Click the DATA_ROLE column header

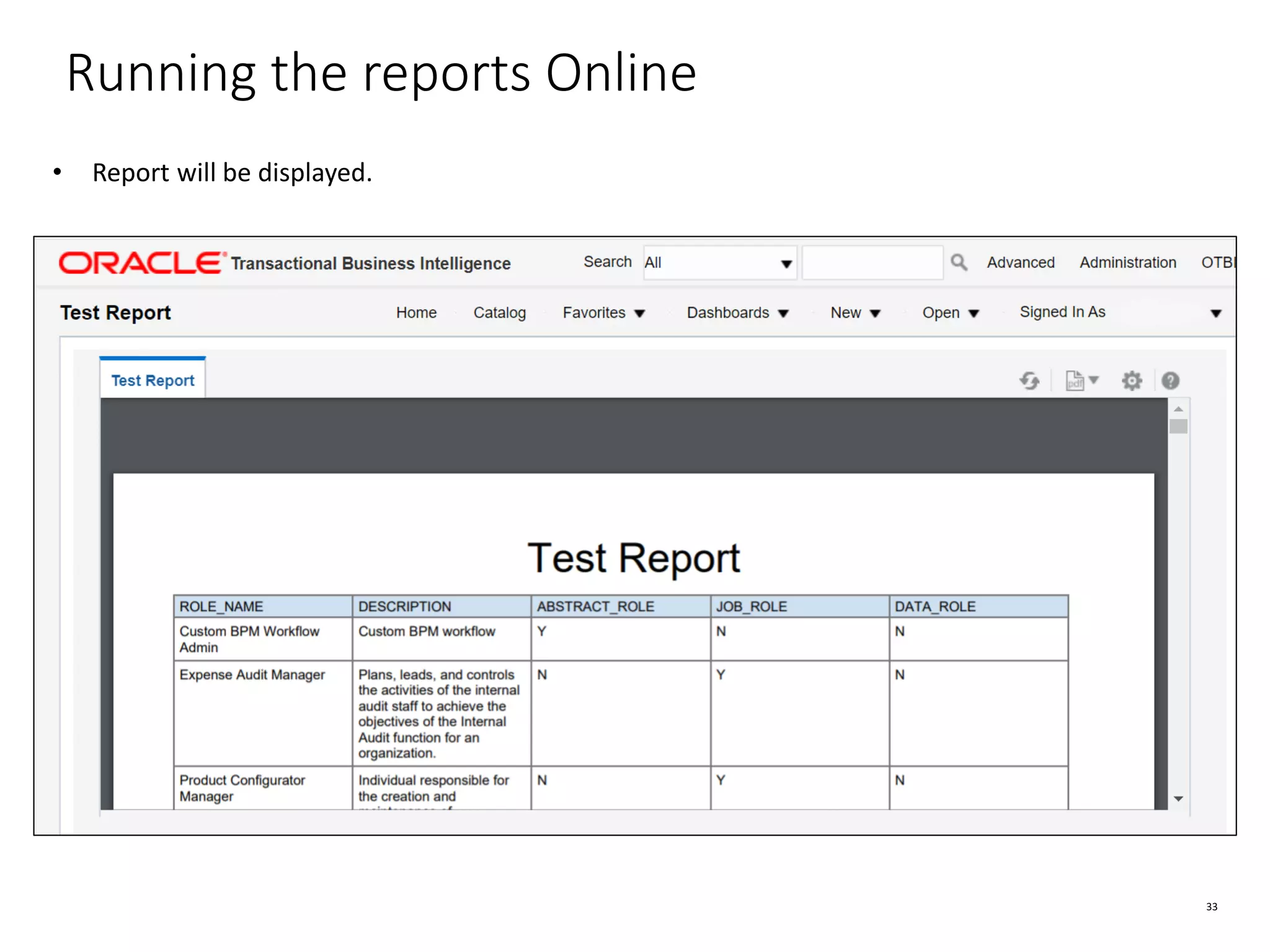coord(979,607)
